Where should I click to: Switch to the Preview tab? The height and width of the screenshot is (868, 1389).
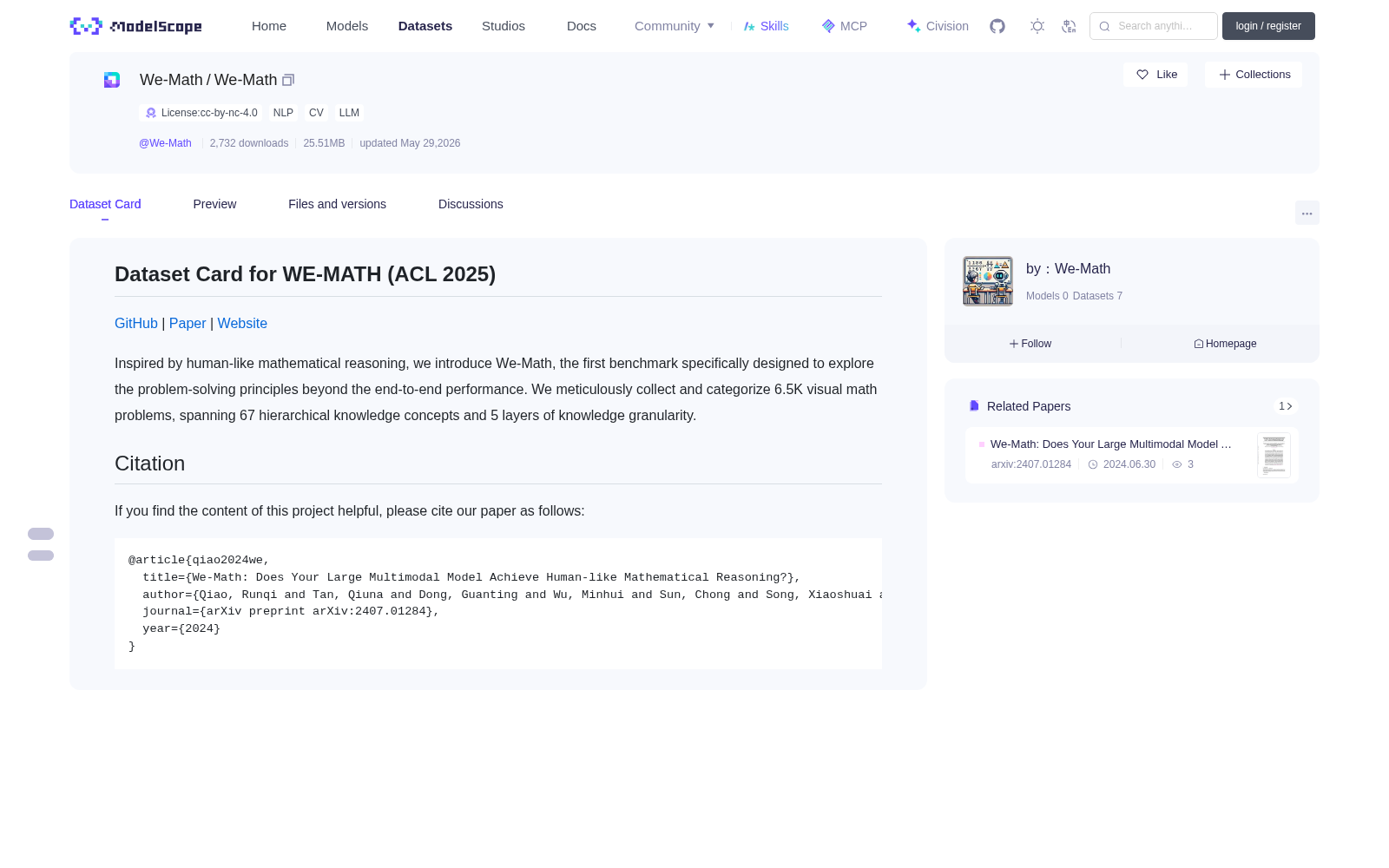click(214, 204)
